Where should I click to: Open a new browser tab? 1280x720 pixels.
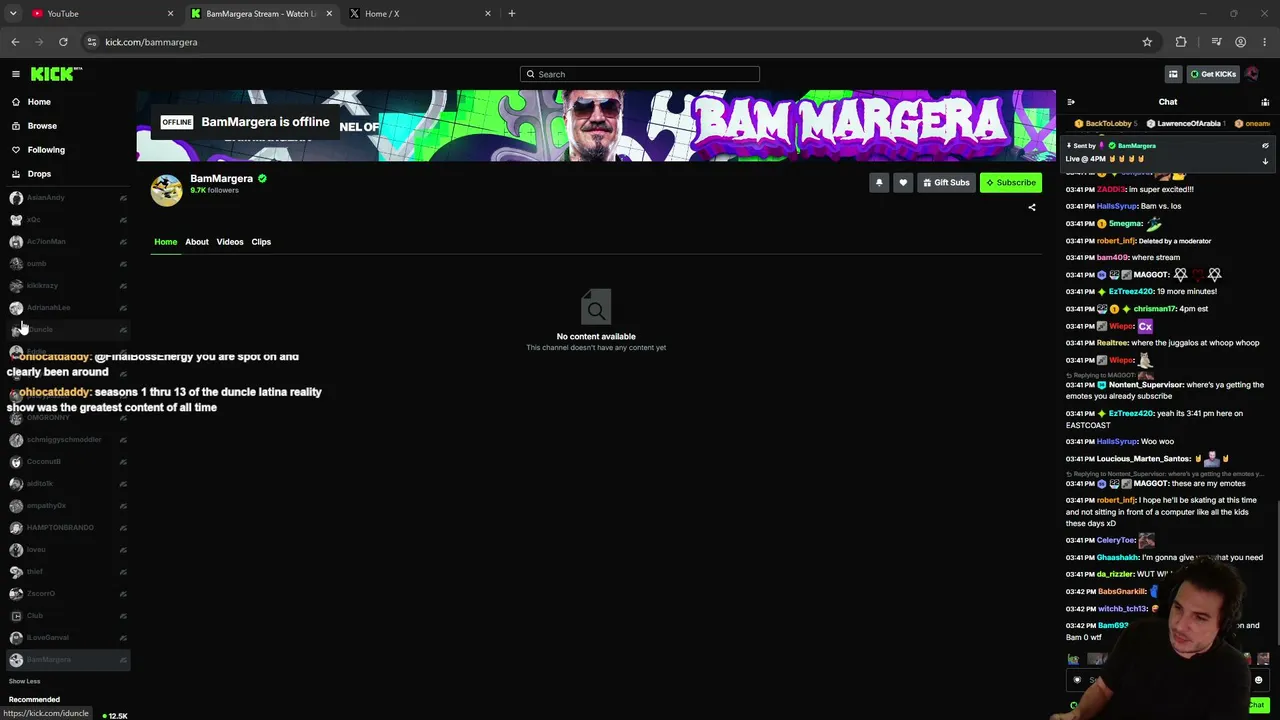[x=512, y=14]
